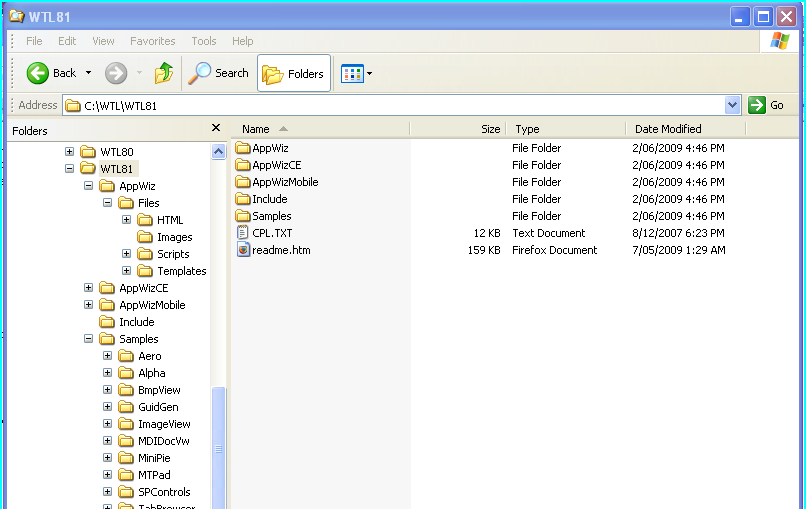
Task: Click the address field path C:\WTL\WTL81
Action: pos(120,106)
